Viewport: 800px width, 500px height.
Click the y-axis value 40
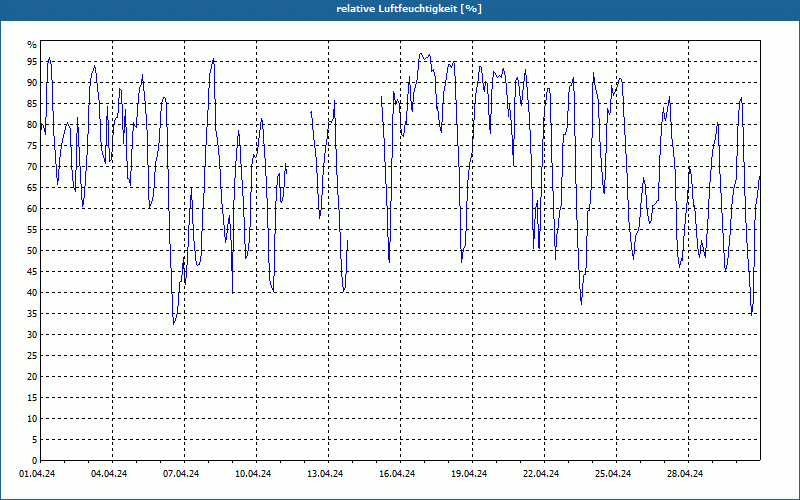tap(32, 292)
